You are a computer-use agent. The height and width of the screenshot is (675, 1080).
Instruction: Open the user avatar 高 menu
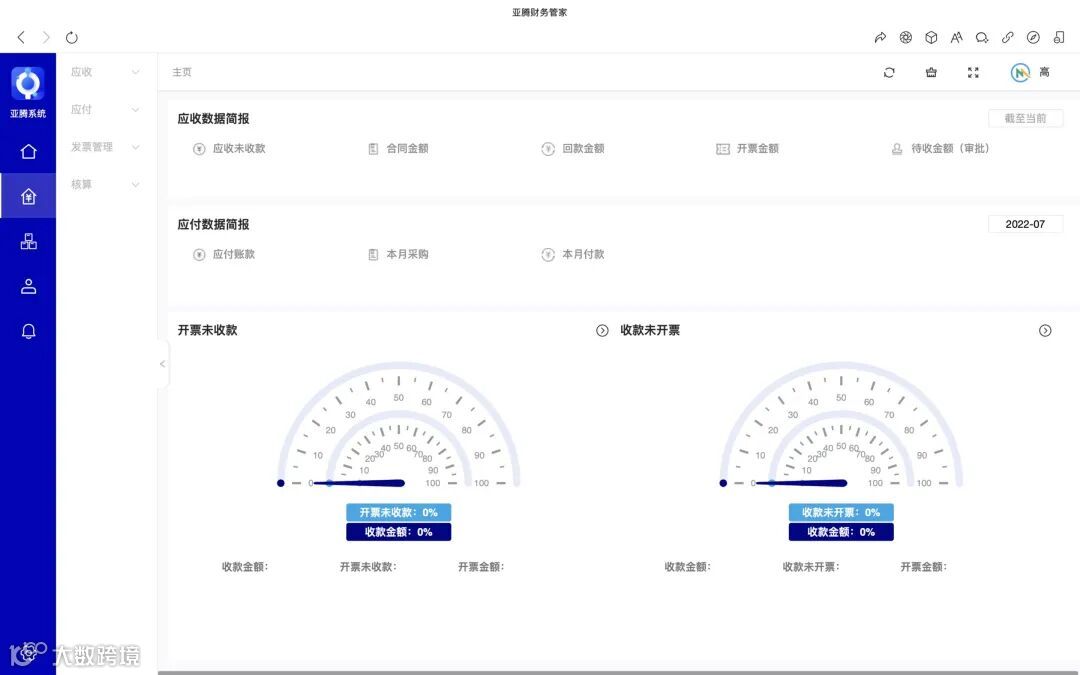[1030, 72]
